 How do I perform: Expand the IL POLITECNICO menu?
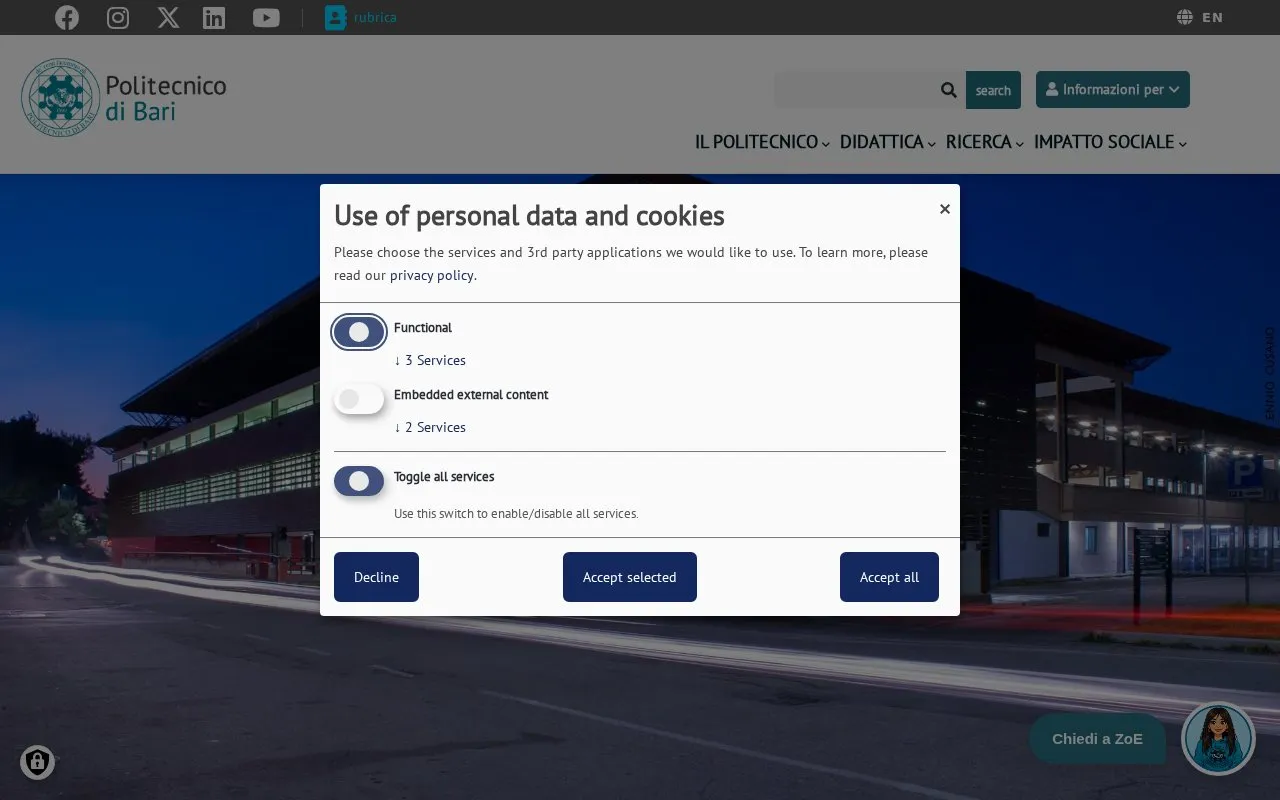click(762, 142)
